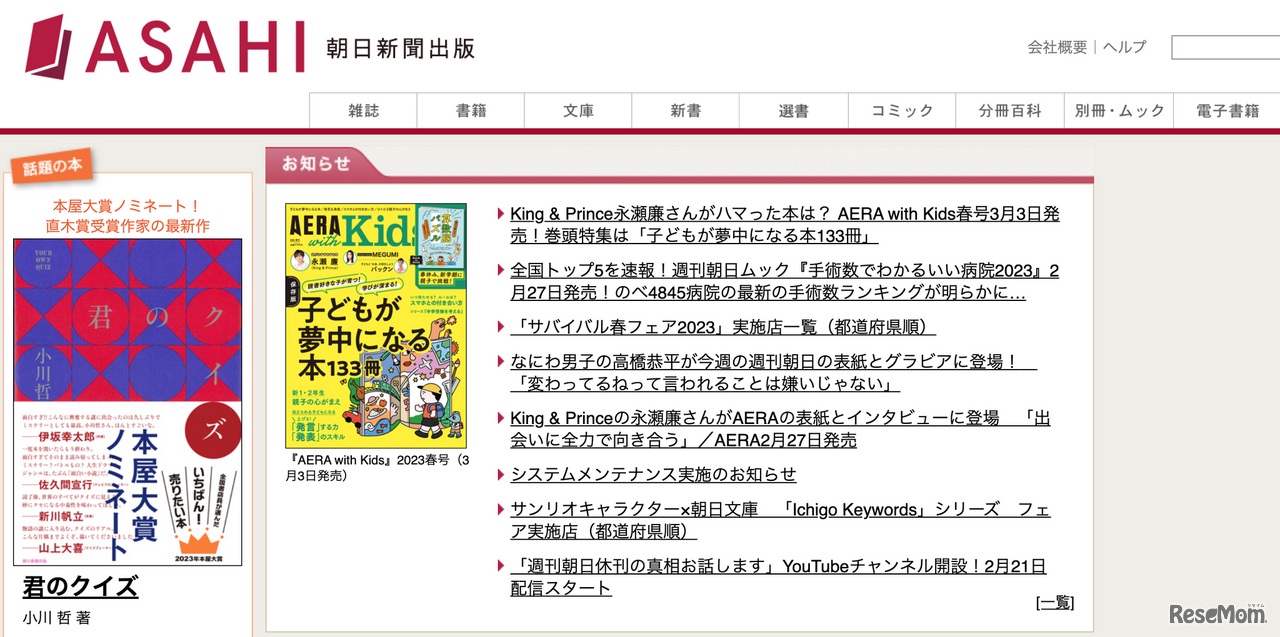Click the お知らせ section heading
This screenshot has width=1280, height=637.
316,163
